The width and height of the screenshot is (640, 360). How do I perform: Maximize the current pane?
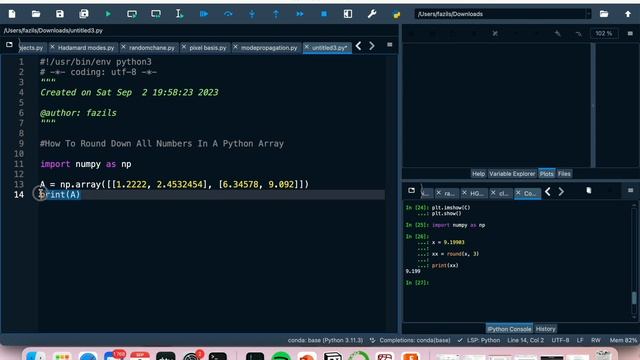[x=348, y=14]
